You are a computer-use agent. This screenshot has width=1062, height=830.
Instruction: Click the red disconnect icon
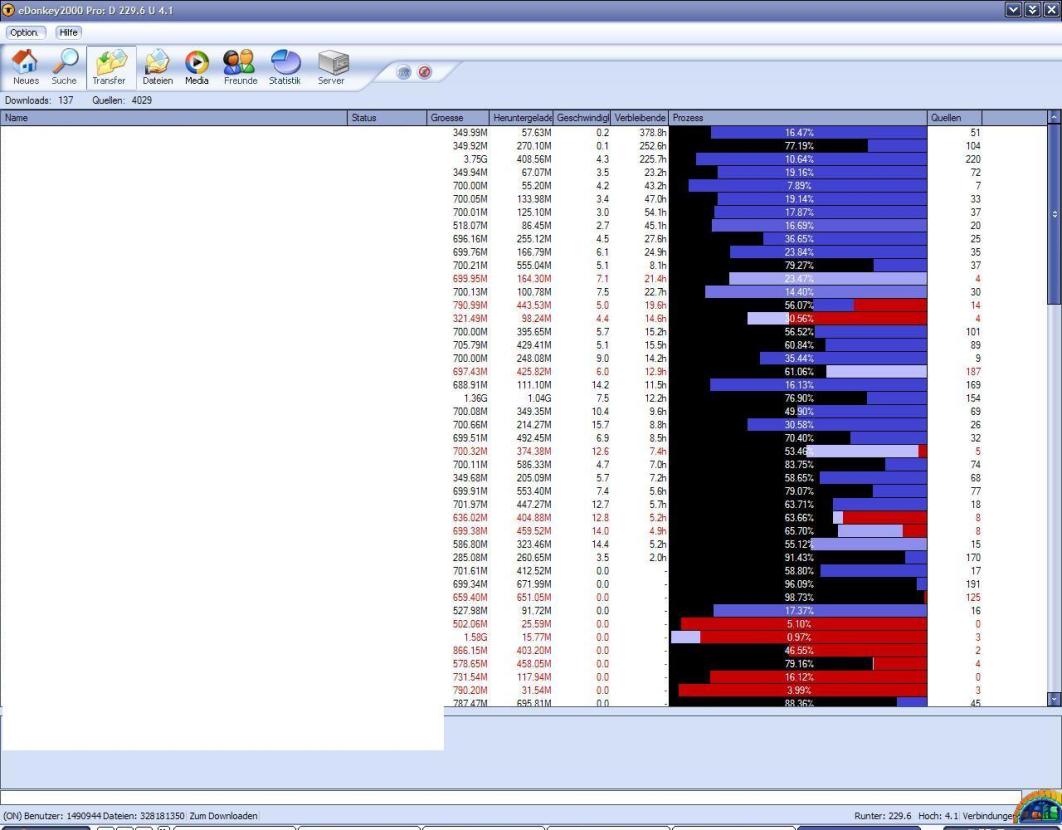click(425, 72)
